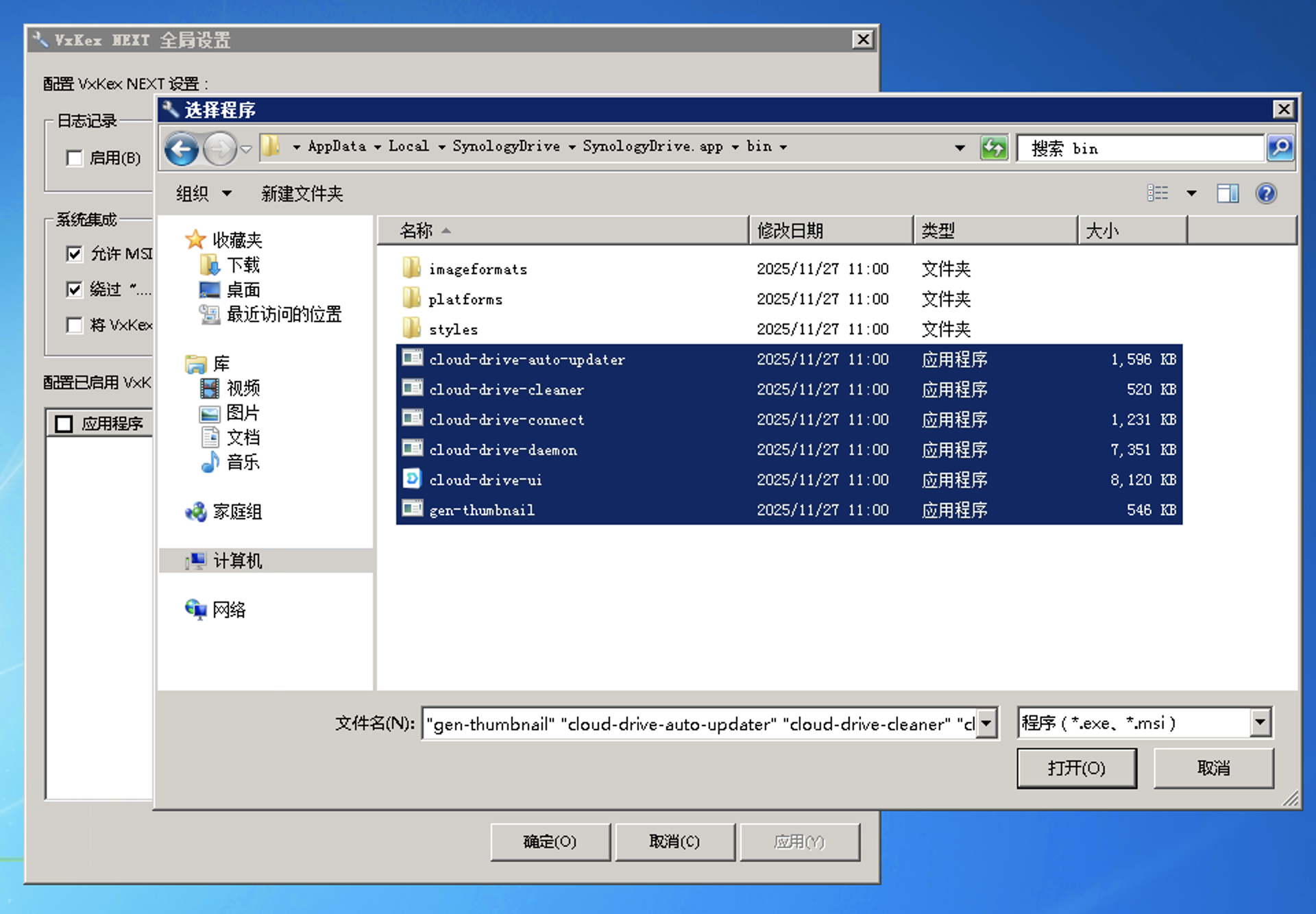Open the 组织 menu
Viewport: 1316px width, 914px height.
tap(203, 194)
